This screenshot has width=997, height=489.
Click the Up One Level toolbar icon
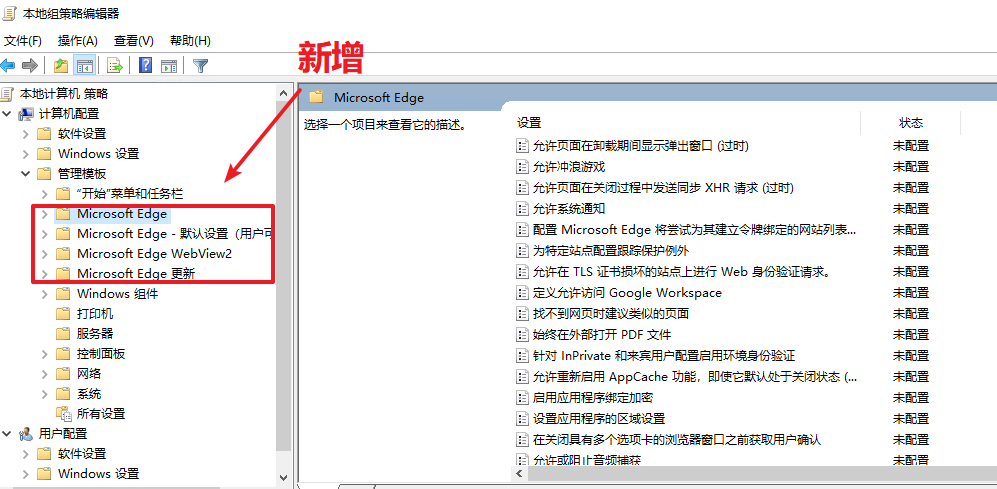click(x=61, y=65)
